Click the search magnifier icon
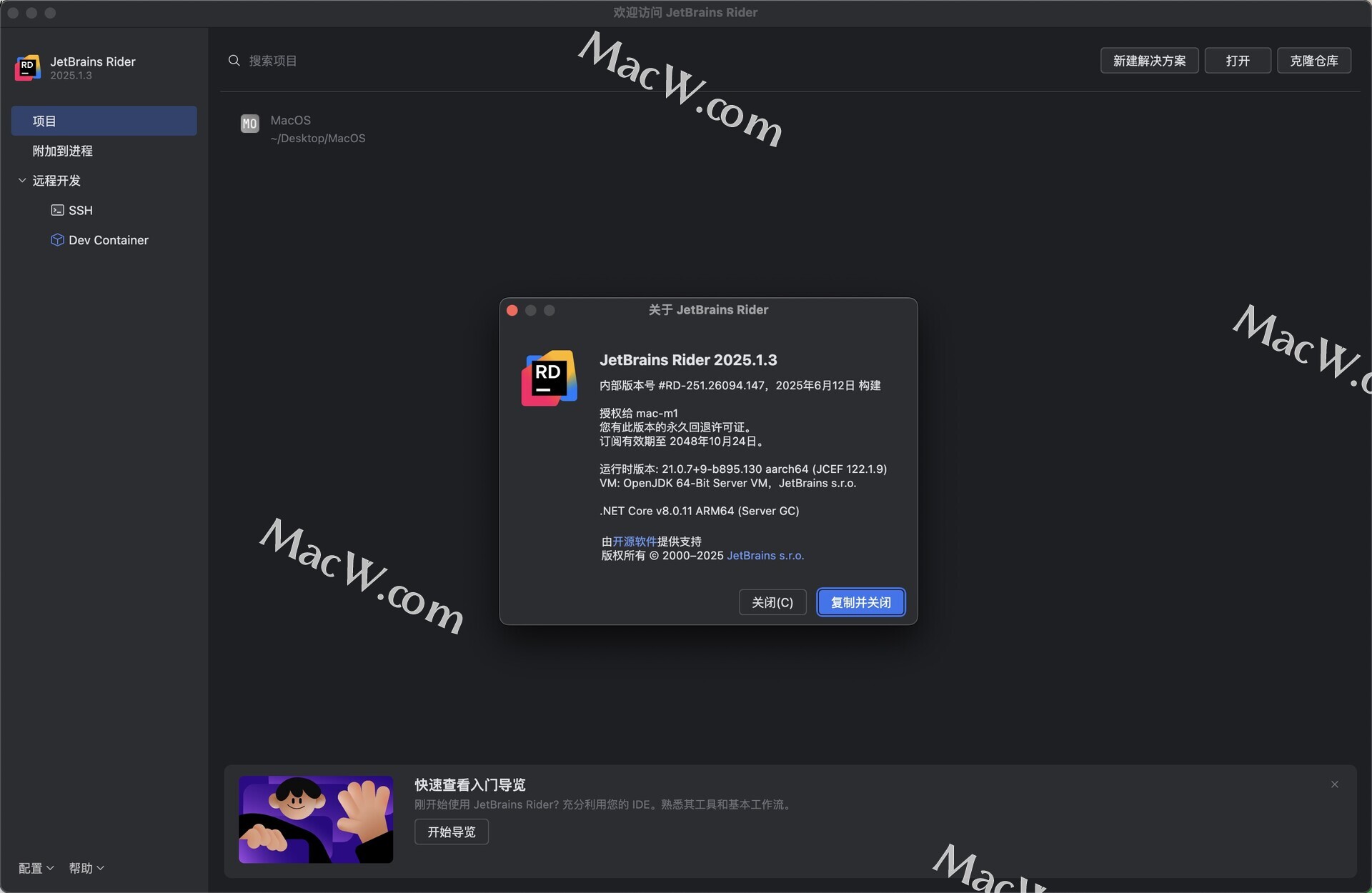This screenshot has width=1372, height=893. (234, 61)
